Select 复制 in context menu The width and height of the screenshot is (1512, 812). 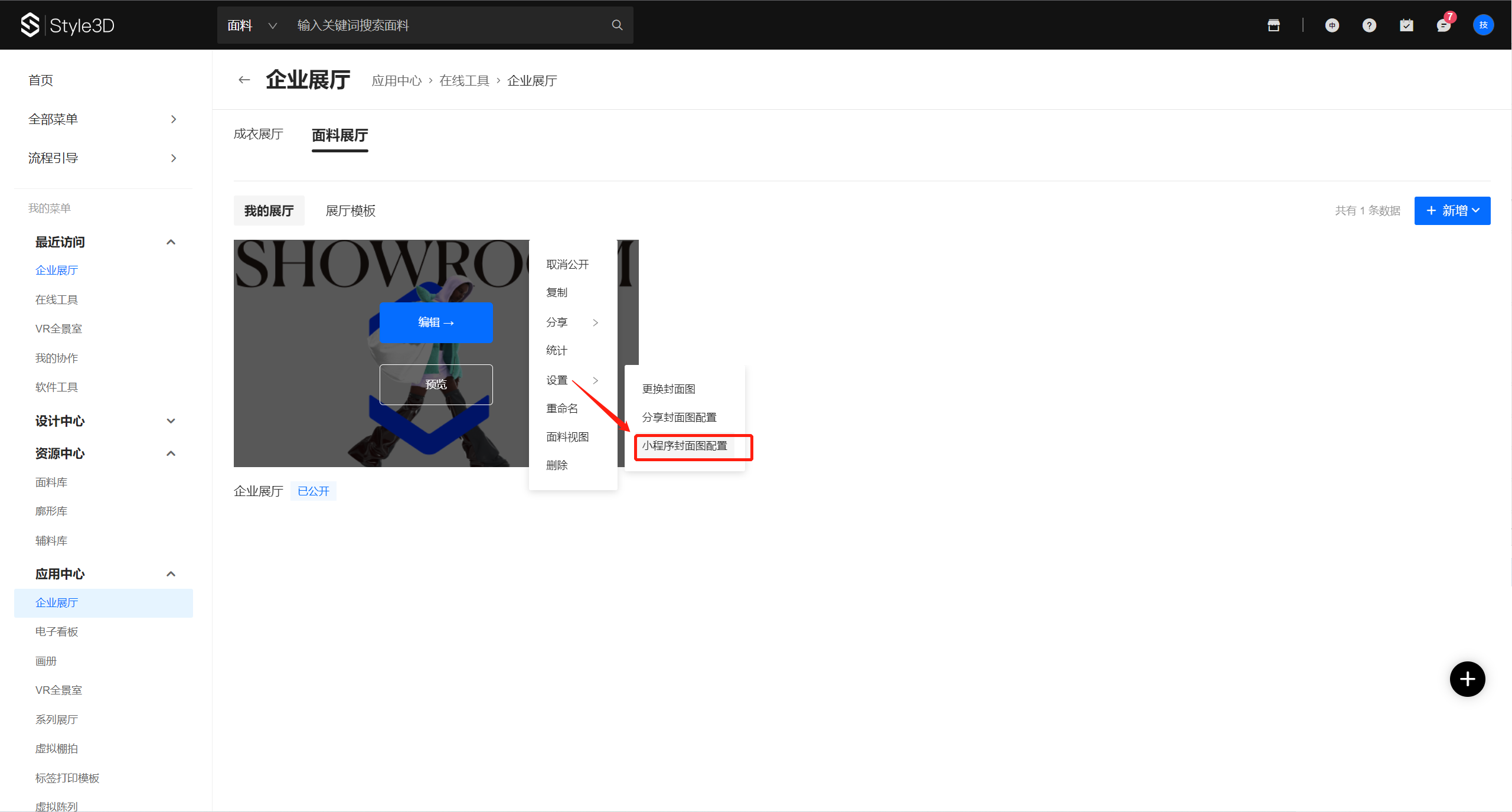tap(557, 293)
